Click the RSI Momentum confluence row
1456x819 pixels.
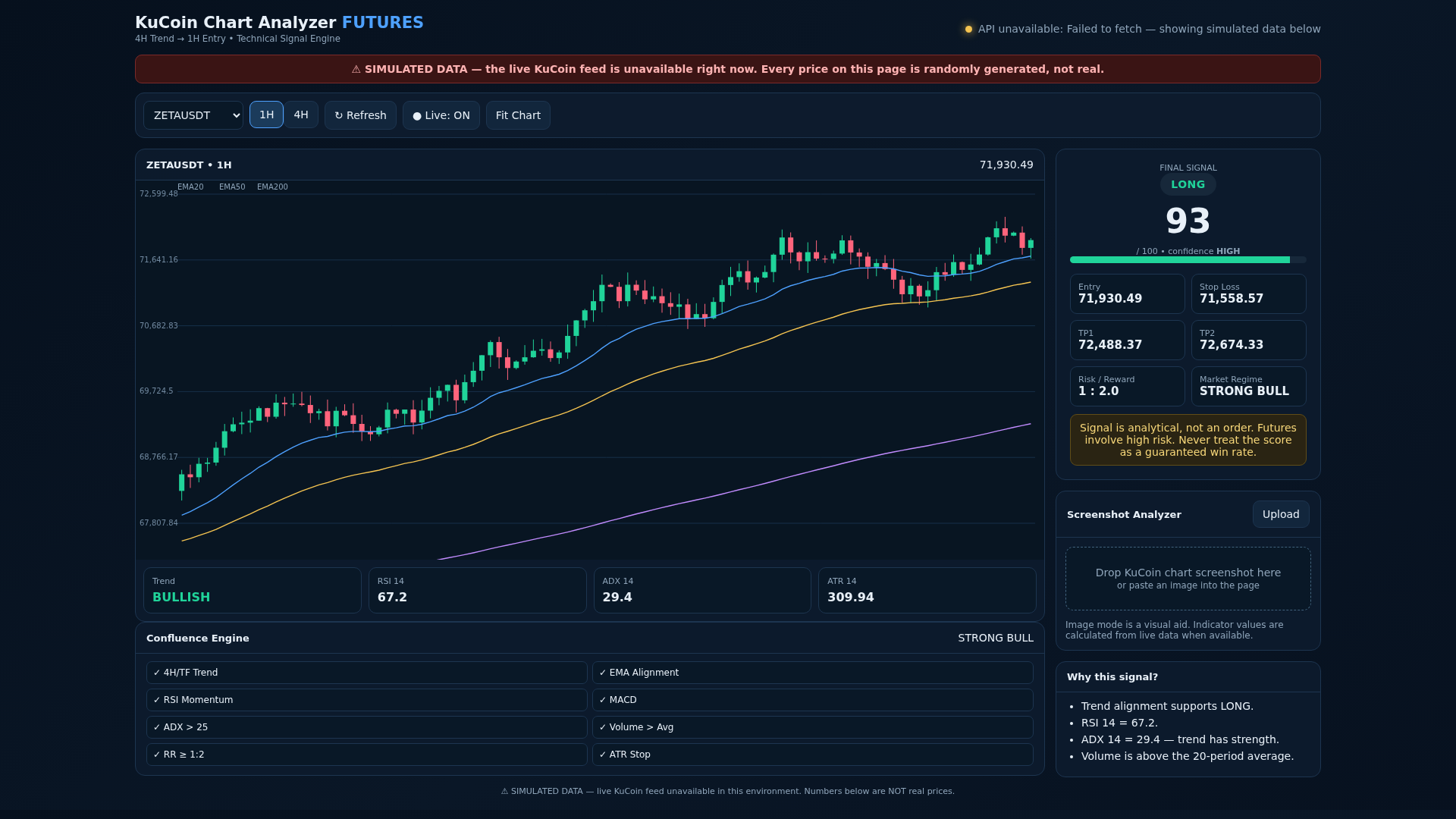367,700
